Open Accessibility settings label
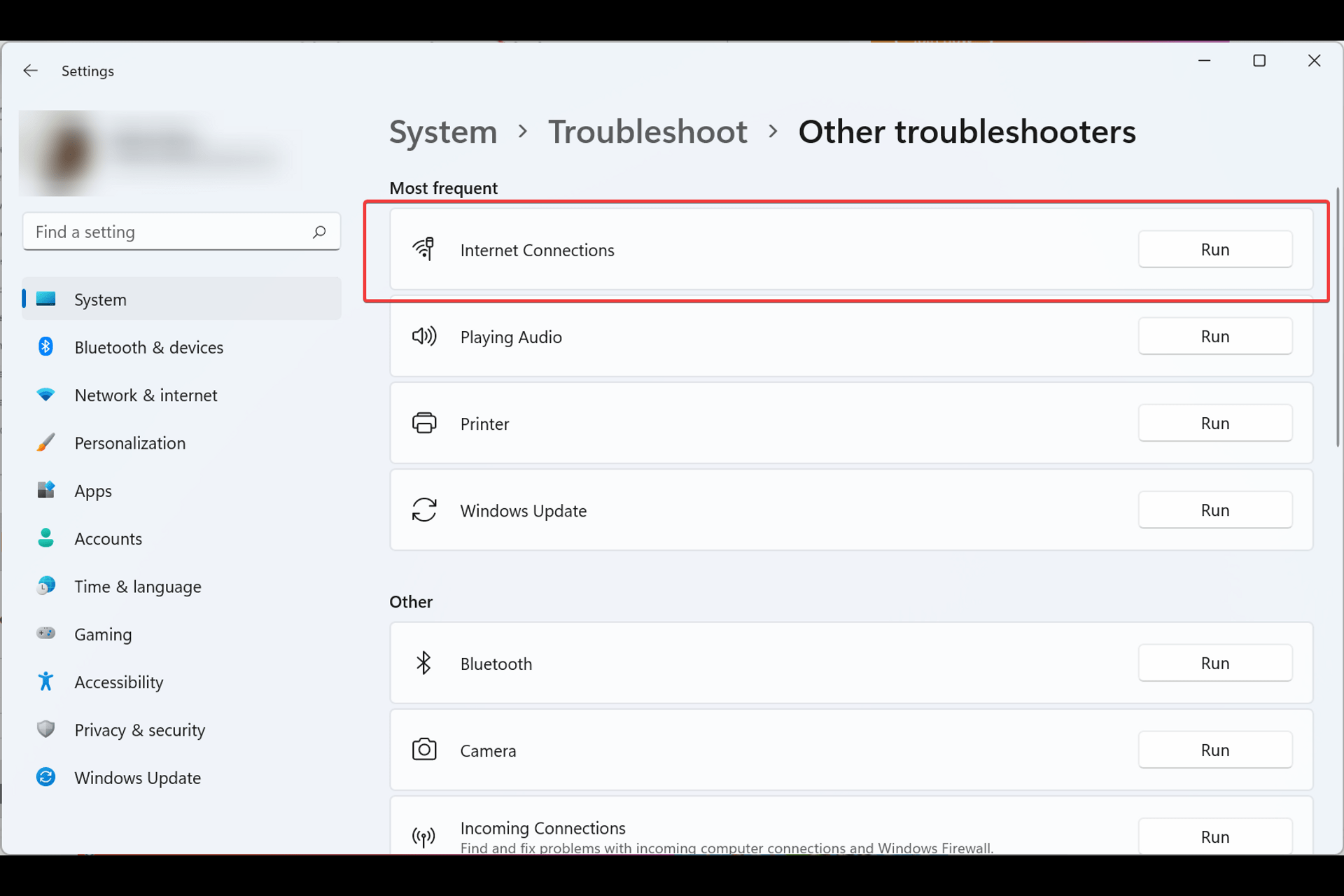This screenshot has height=896, width=1344. [x=119, y=682]
